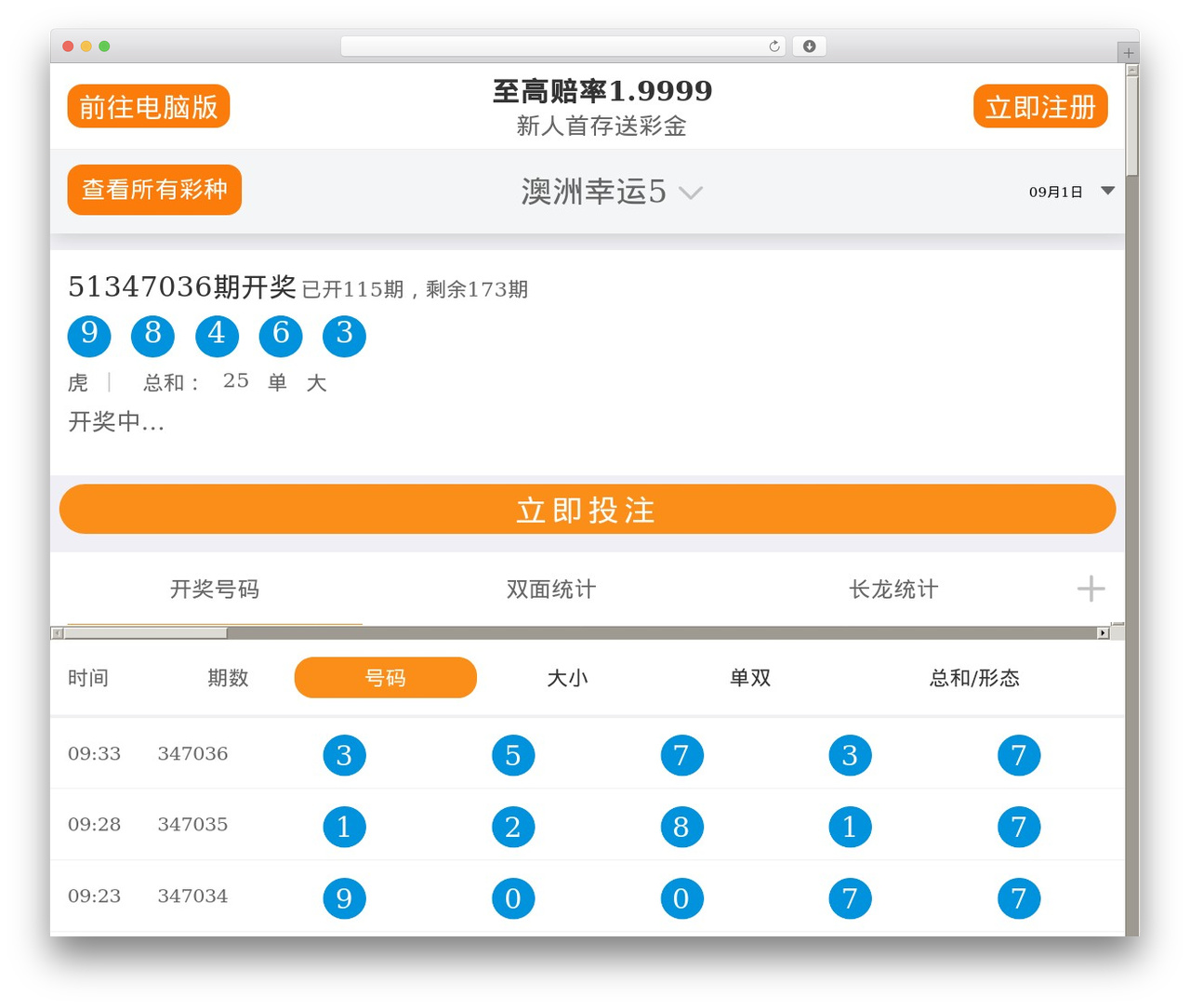Switch to the 开奖号码 tab
Image resolution: width=1190 pixels, height=1008 pixels.
(215, 590)
